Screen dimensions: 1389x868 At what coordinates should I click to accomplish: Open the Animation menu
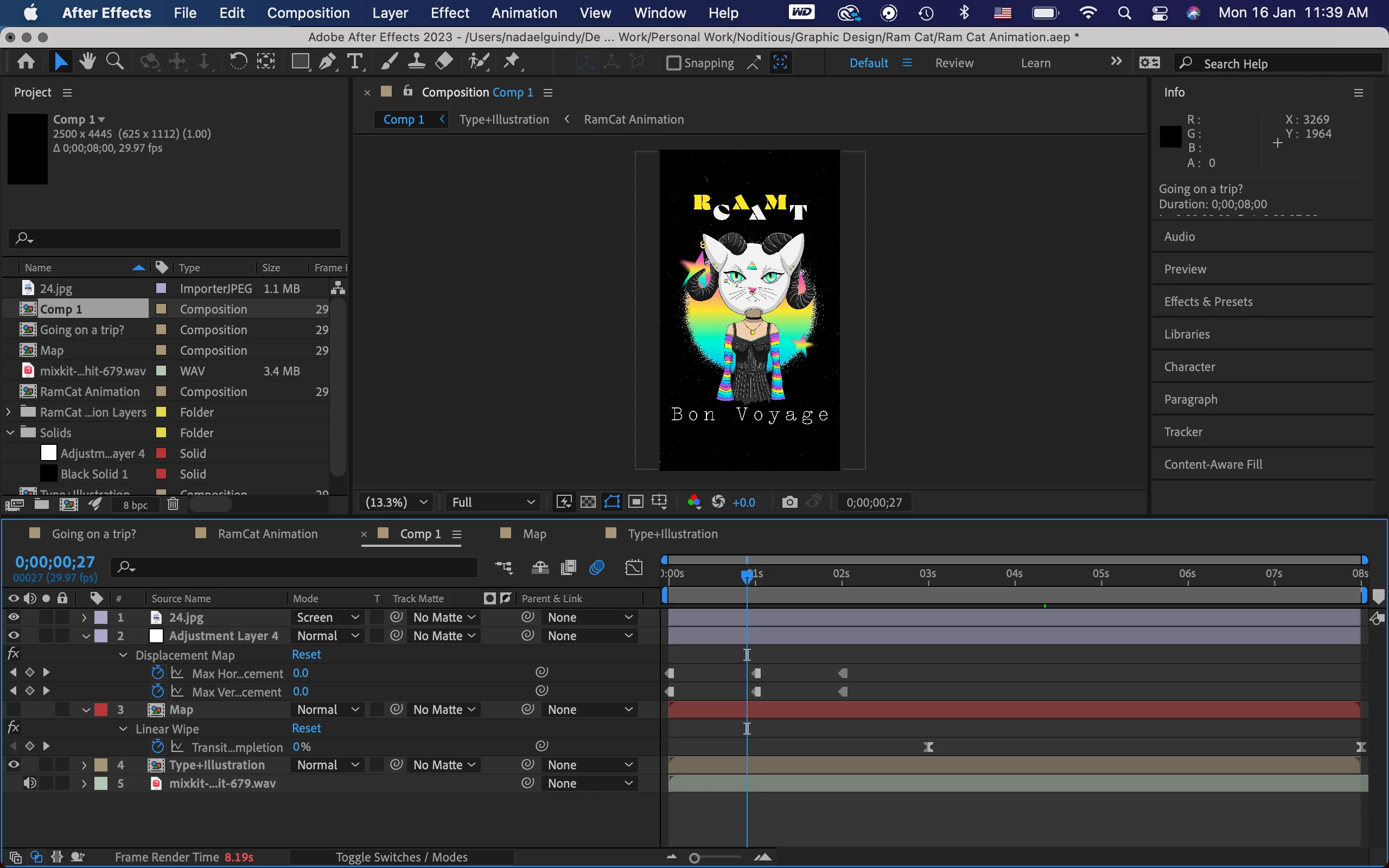pyautogui.click(x=524, y=12)
